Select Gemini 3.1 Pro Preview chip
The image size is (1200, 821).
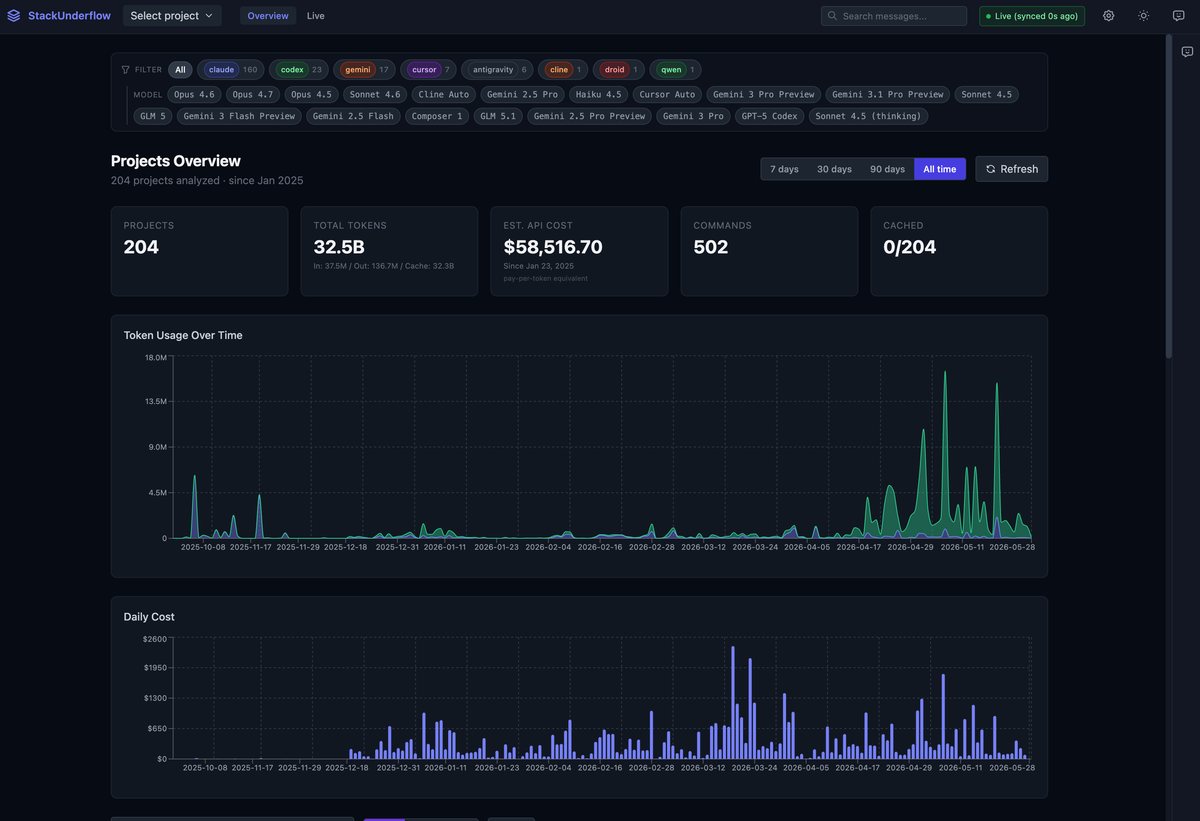click(888, 94)
